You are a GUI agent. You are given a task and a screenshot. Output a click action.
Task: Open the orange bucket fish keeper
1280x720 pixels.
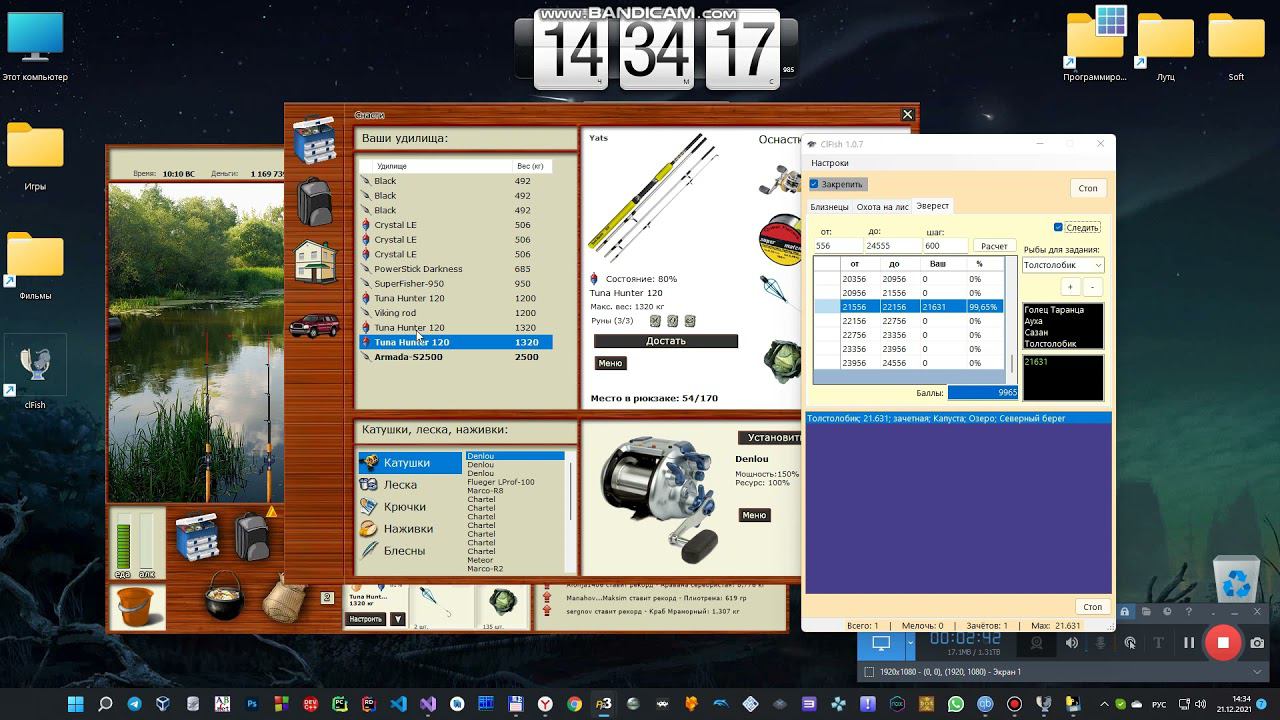(x=137, y=606)
